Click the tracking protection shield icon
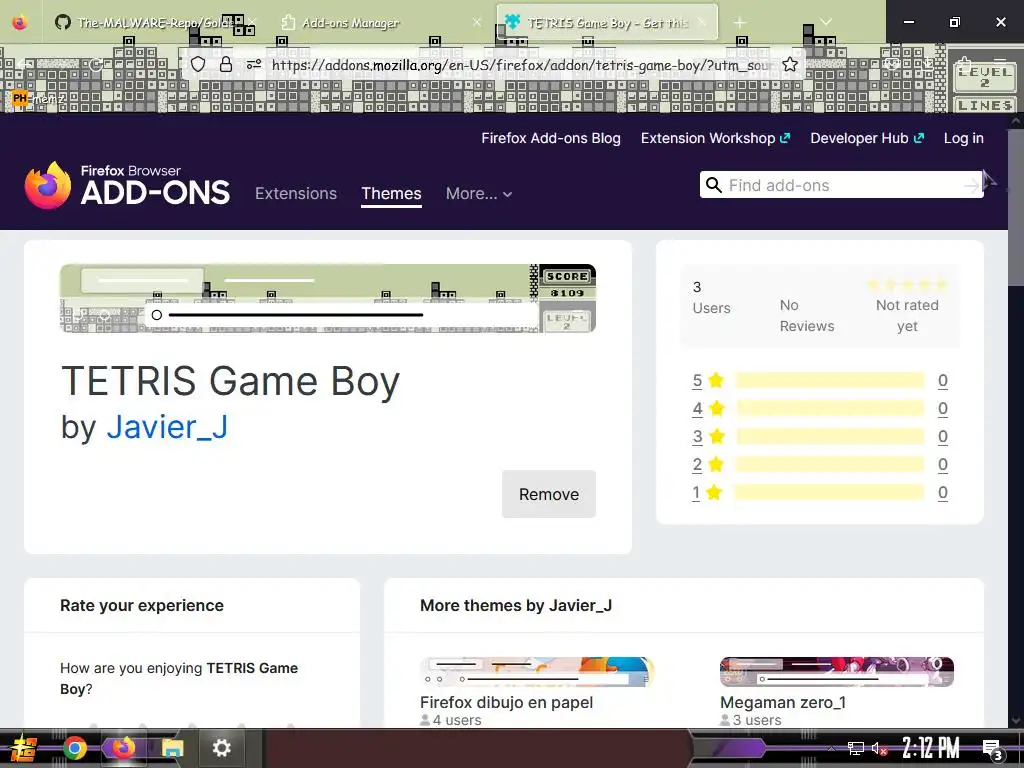This screenshot has width=1024, height=768. tap(198, 64)
